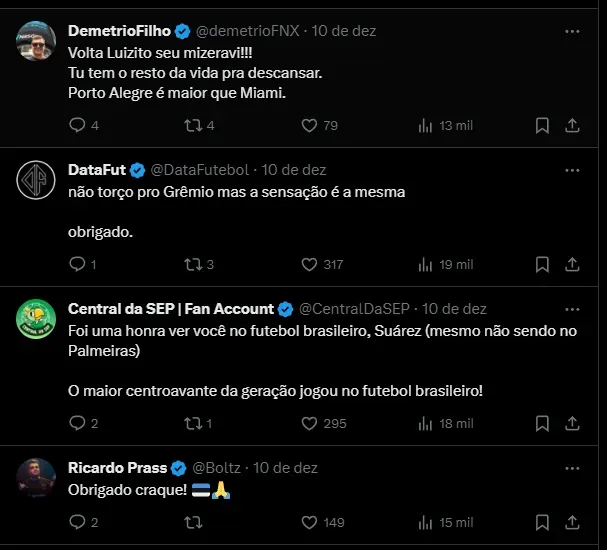Like DemetrioFilho's tweet with 79 likes

pos(310,125)
